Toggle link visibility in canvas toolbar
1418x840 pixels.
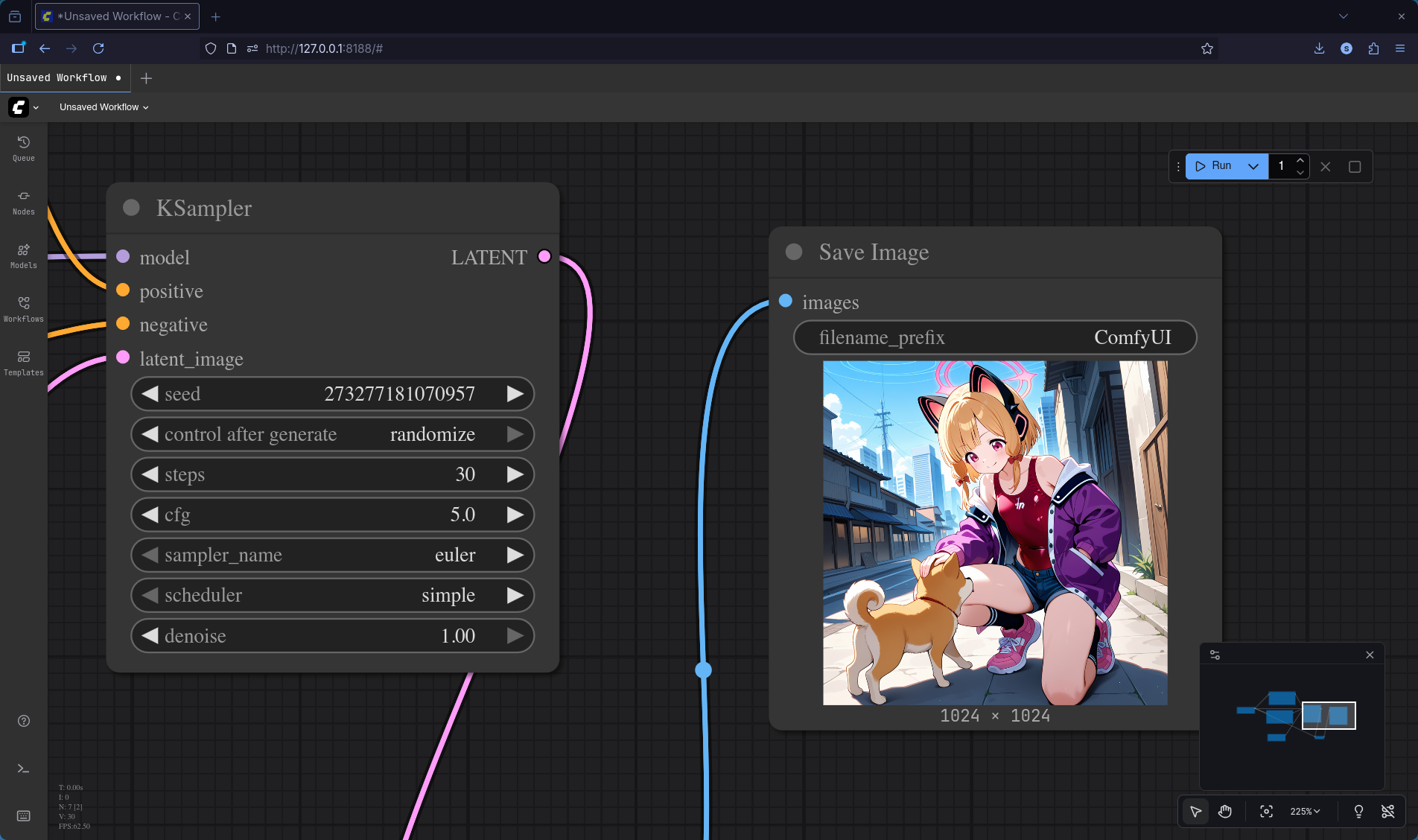pos(1387,811)
